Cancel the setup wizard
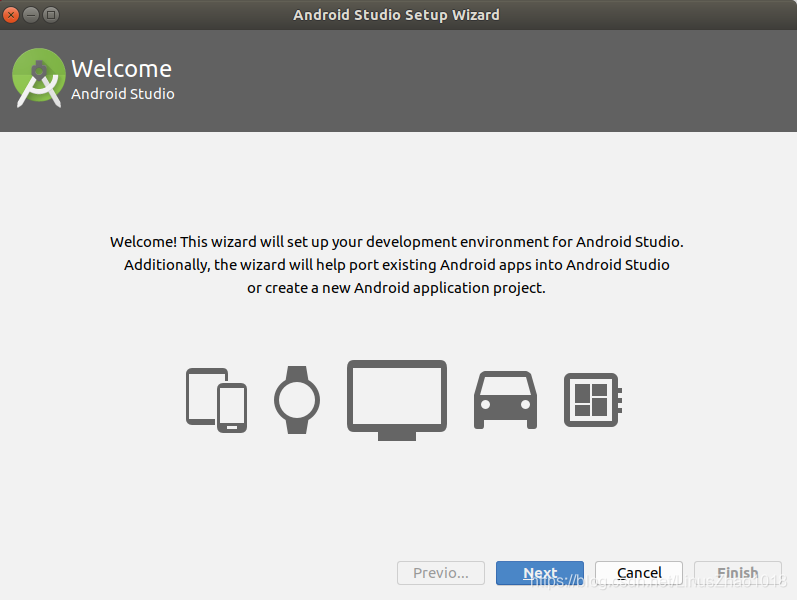Screen dimensions: 797x600 coord(639,573)
